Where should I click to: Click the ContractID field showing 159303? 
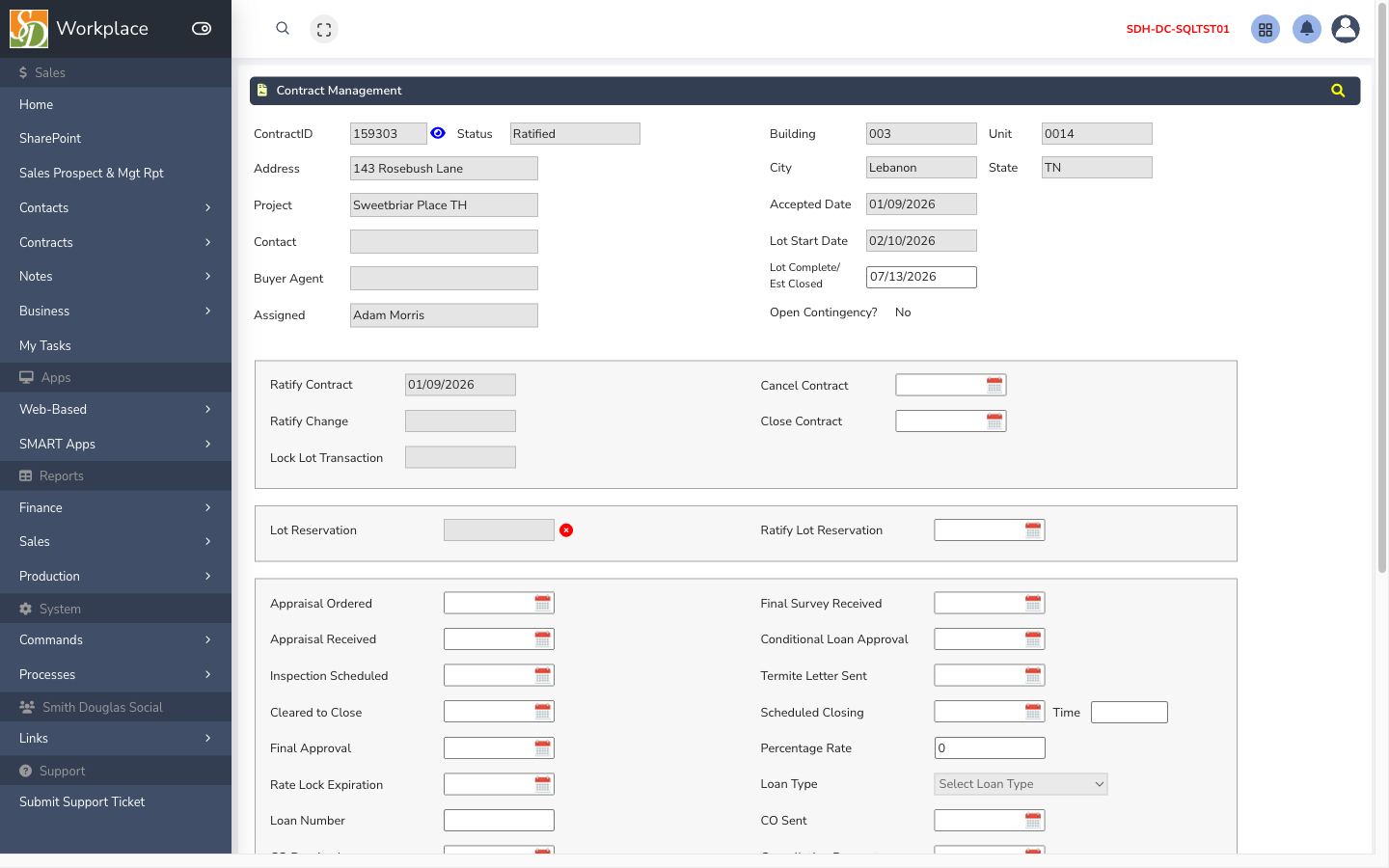click(388, 134)
